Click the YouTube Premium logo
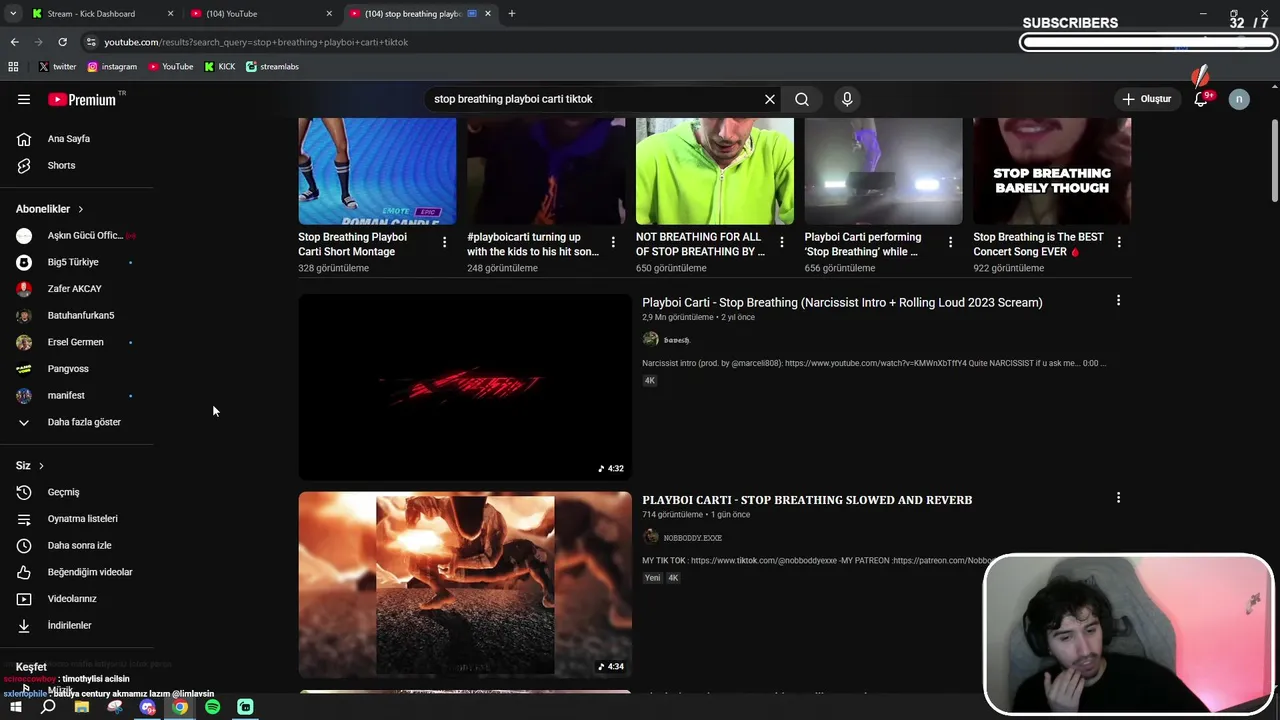This screenshot has width=1280, height=720. (x=82, y=99)
